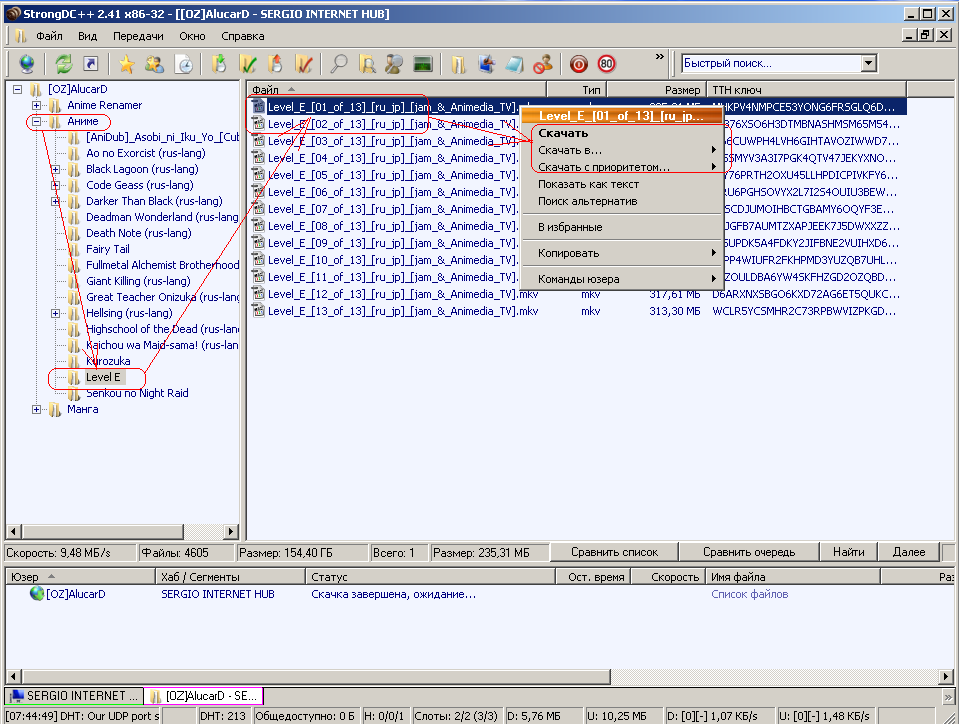
Task: Toggle the 80 speed limit icon
Action: tap(606, 63)
